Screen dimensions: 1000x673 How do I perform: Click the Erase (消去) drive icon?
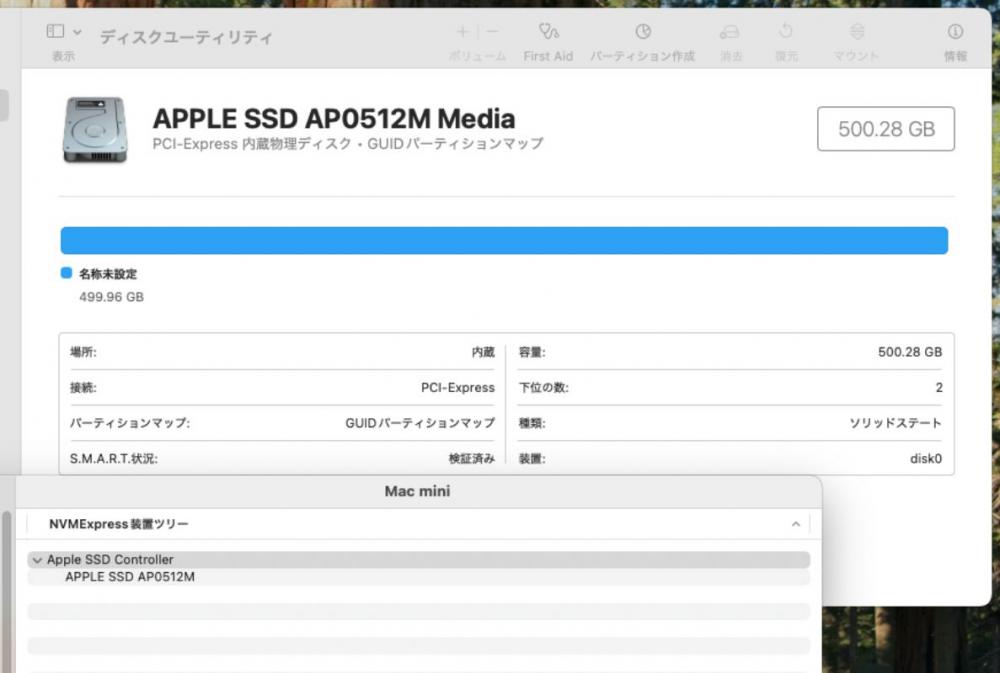pos(730,32)
